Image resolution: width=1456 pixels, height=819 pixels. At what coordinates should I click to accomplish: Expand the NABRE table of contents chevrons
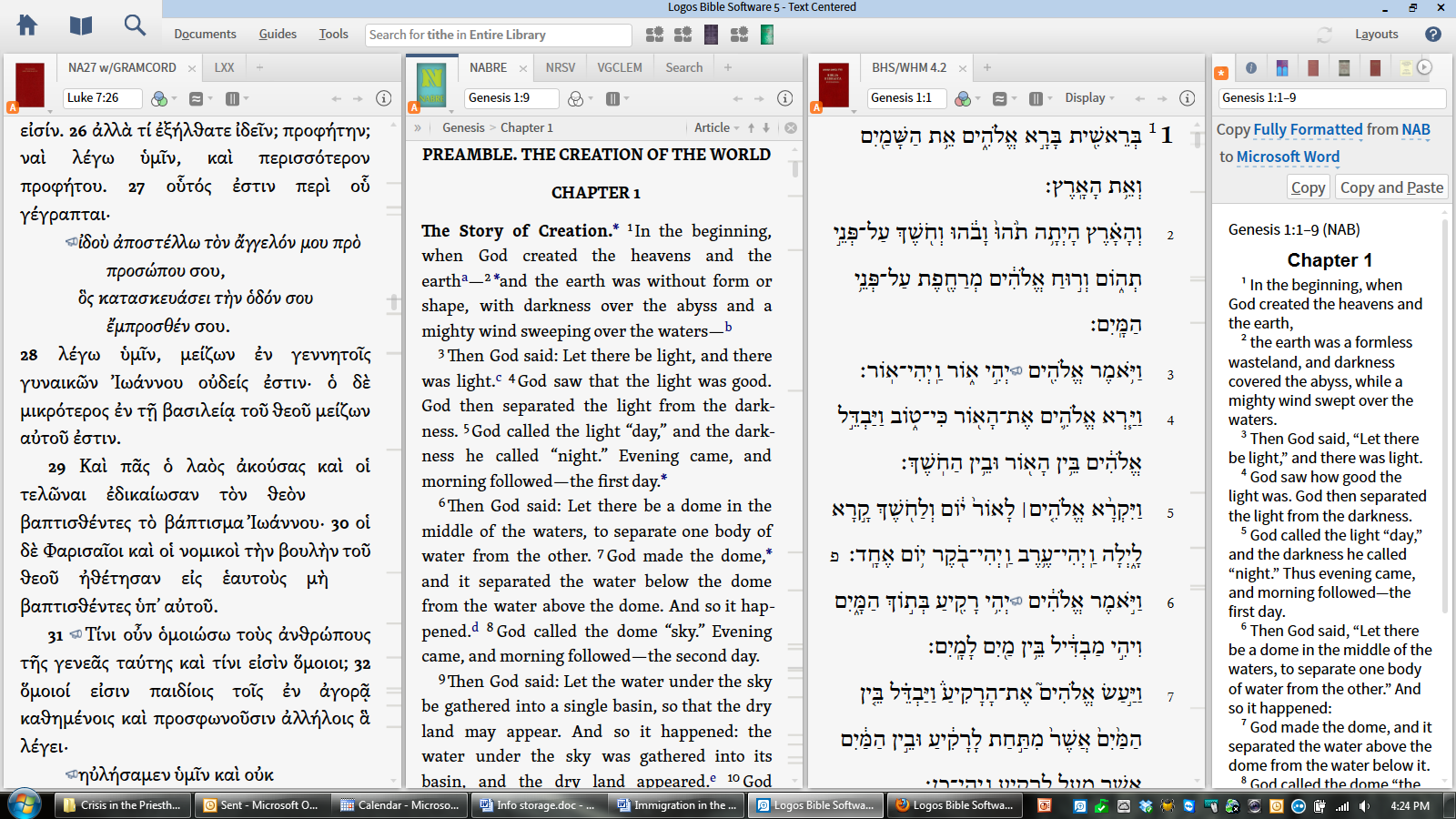click(418, 128)
